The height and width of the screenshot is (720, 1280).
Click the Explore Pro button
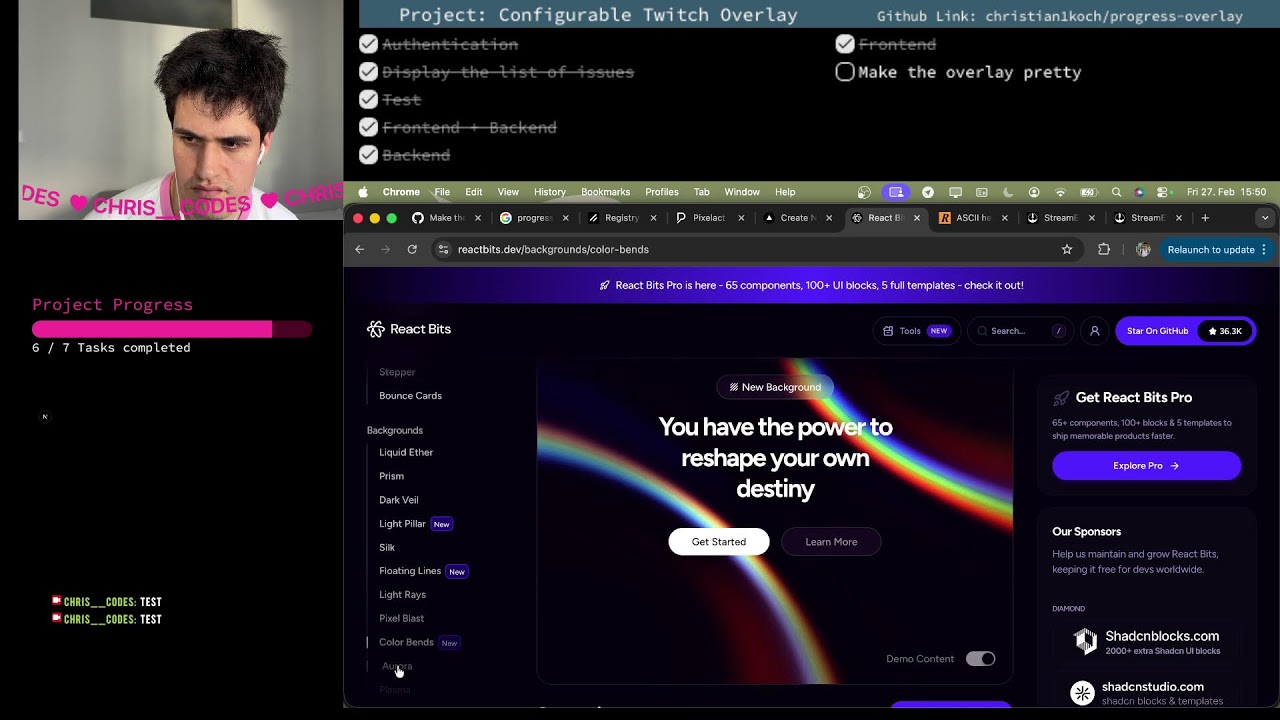click(x=1146, y=466)
